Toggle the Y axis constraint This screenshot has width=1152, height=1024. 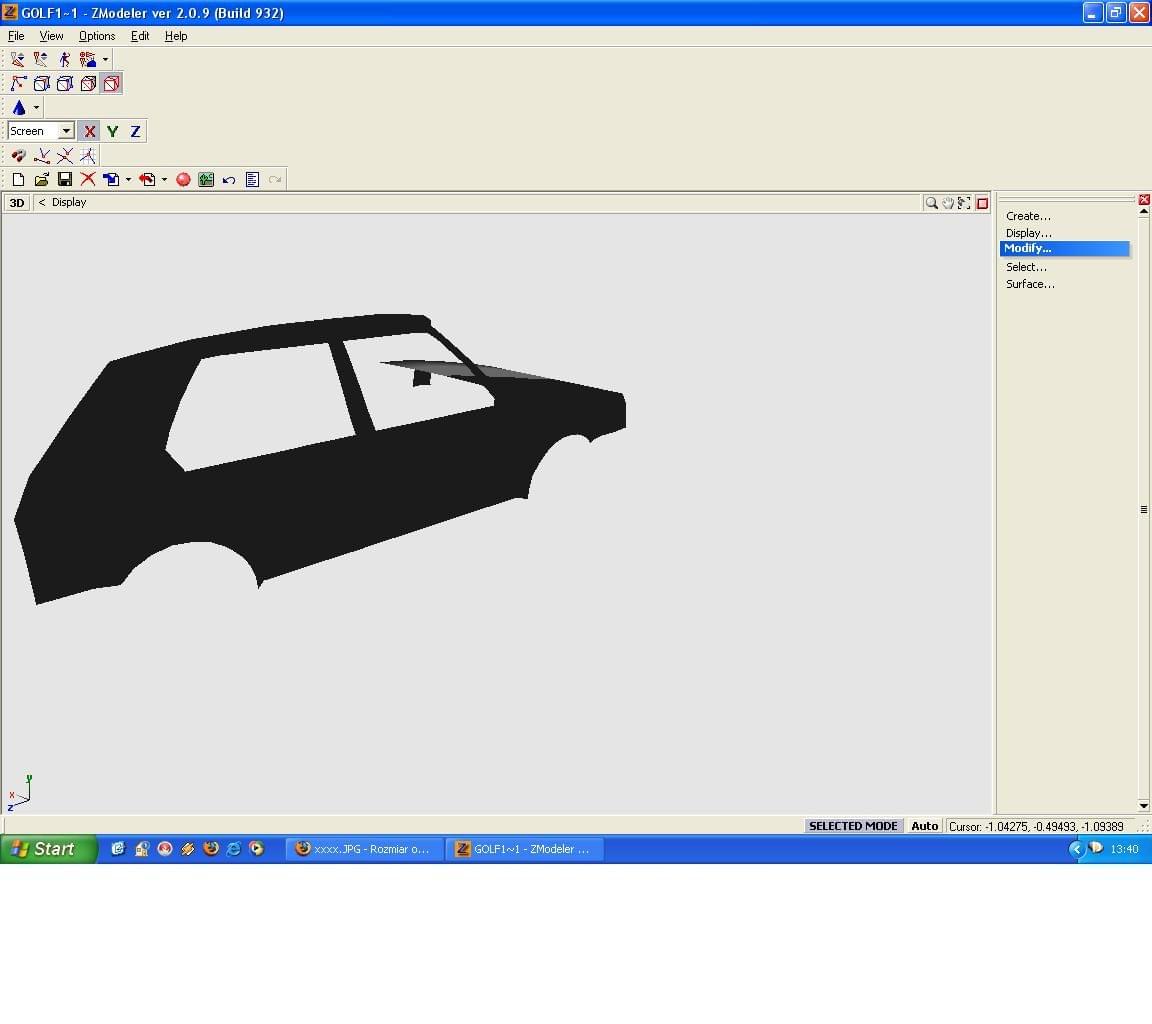point(112,131)
